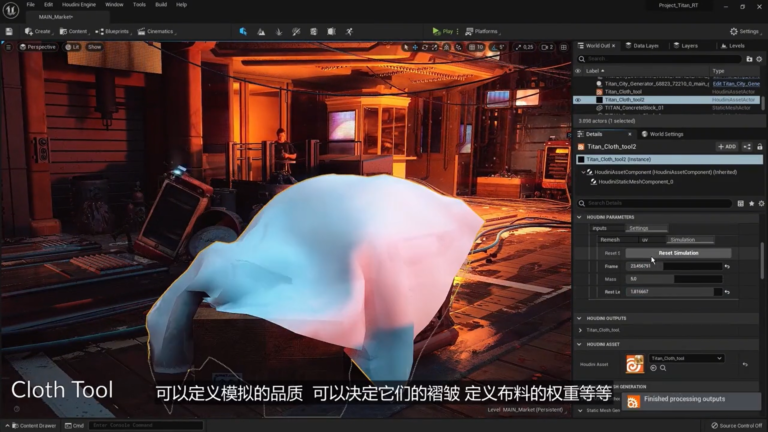The width and height of the screenshot is (768, 432).
Task: Open the Create dropdown
Action: [x=38, y=31]
